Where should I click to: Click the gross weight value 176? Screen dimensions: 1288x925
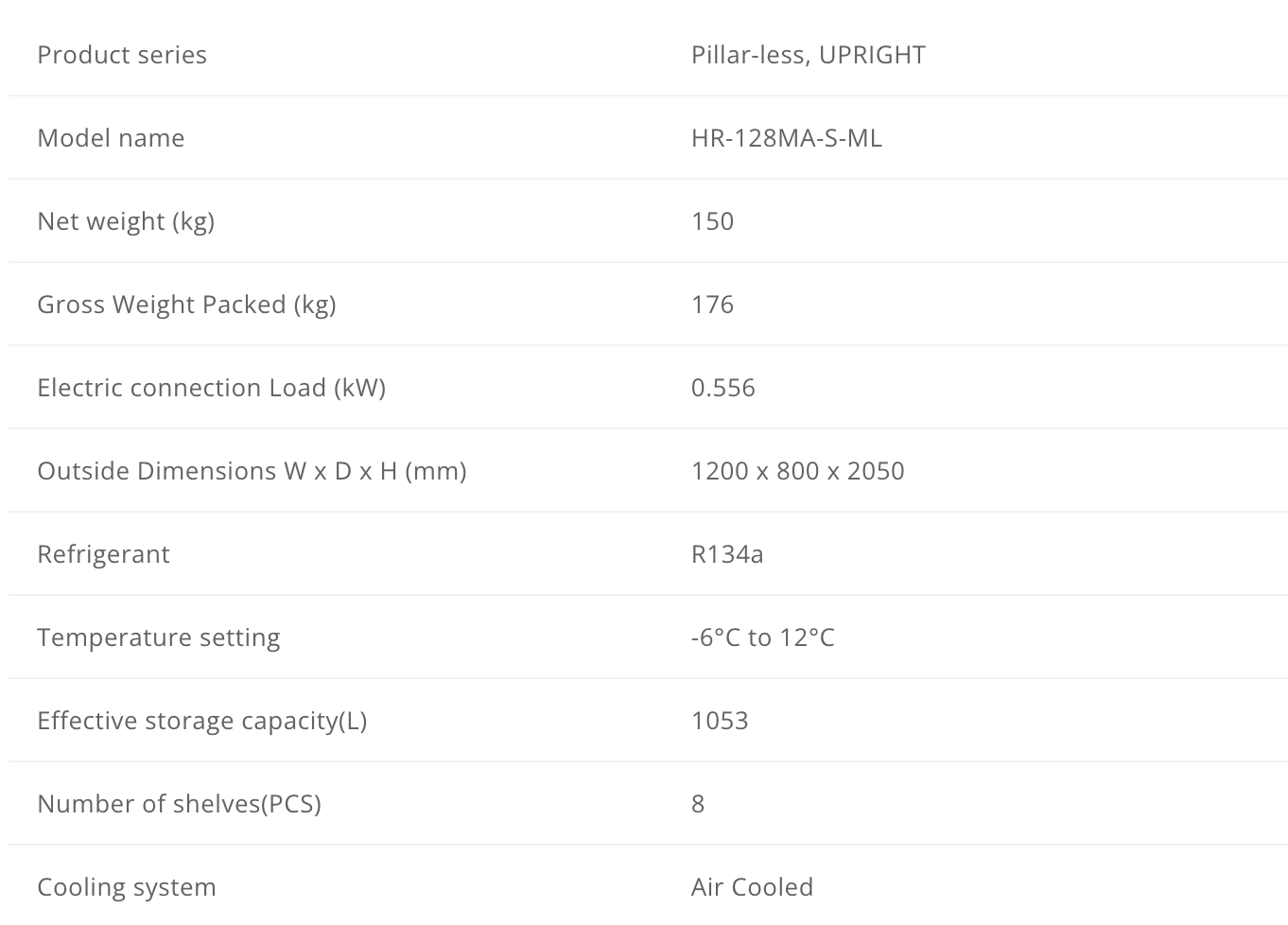(712, 305)
